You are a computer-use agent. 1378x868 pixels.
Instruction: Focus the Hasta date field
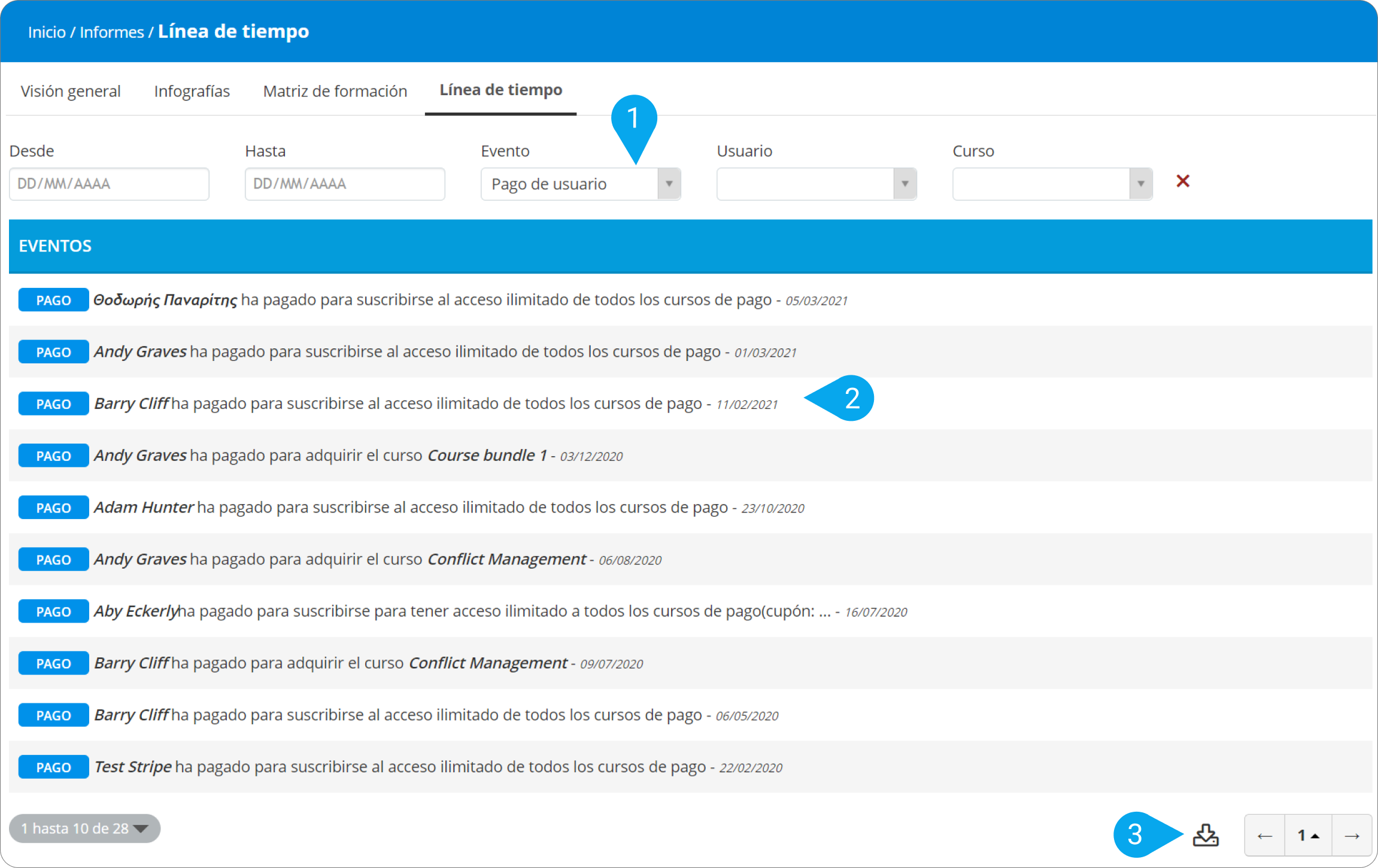[345, 184]
